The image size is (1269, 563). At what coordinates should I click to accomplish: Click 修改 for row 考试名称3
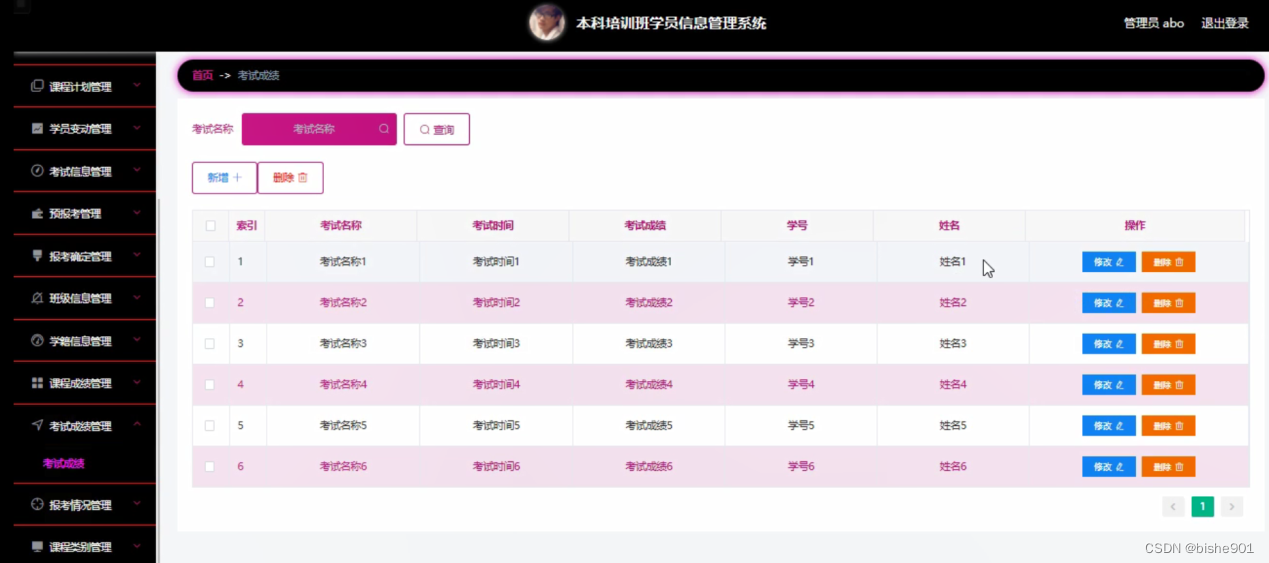pyautogui.click(x=1109, y=344)
